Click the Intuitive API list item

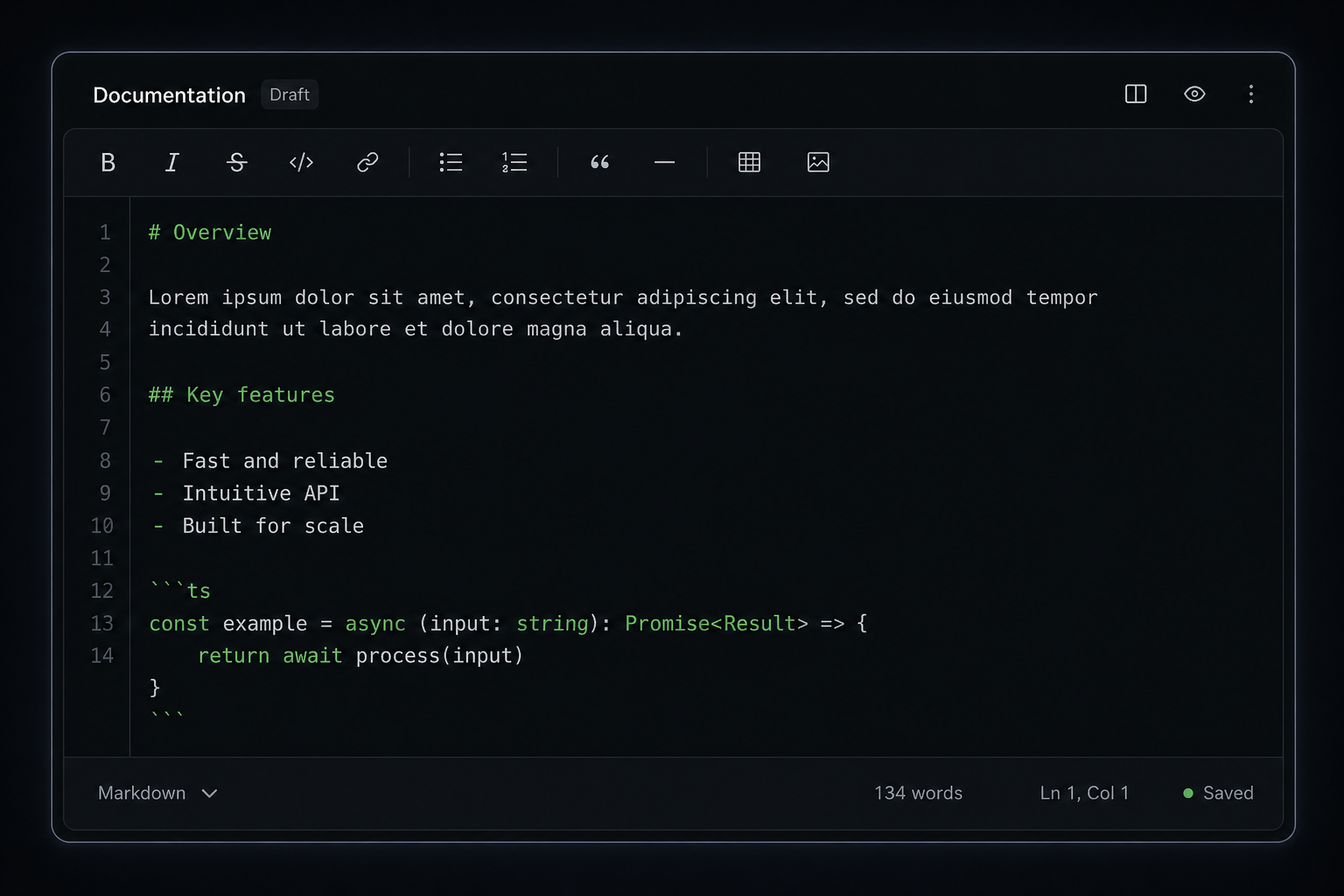(247, 493)
